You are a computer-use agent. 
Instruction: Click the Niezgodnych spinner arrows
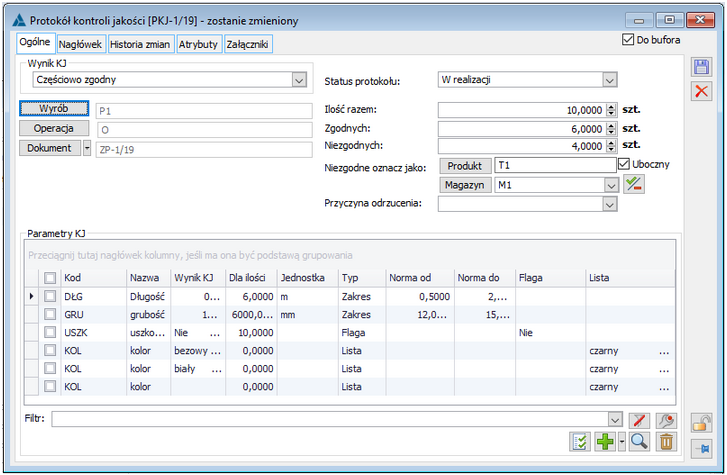coord(611,146)
